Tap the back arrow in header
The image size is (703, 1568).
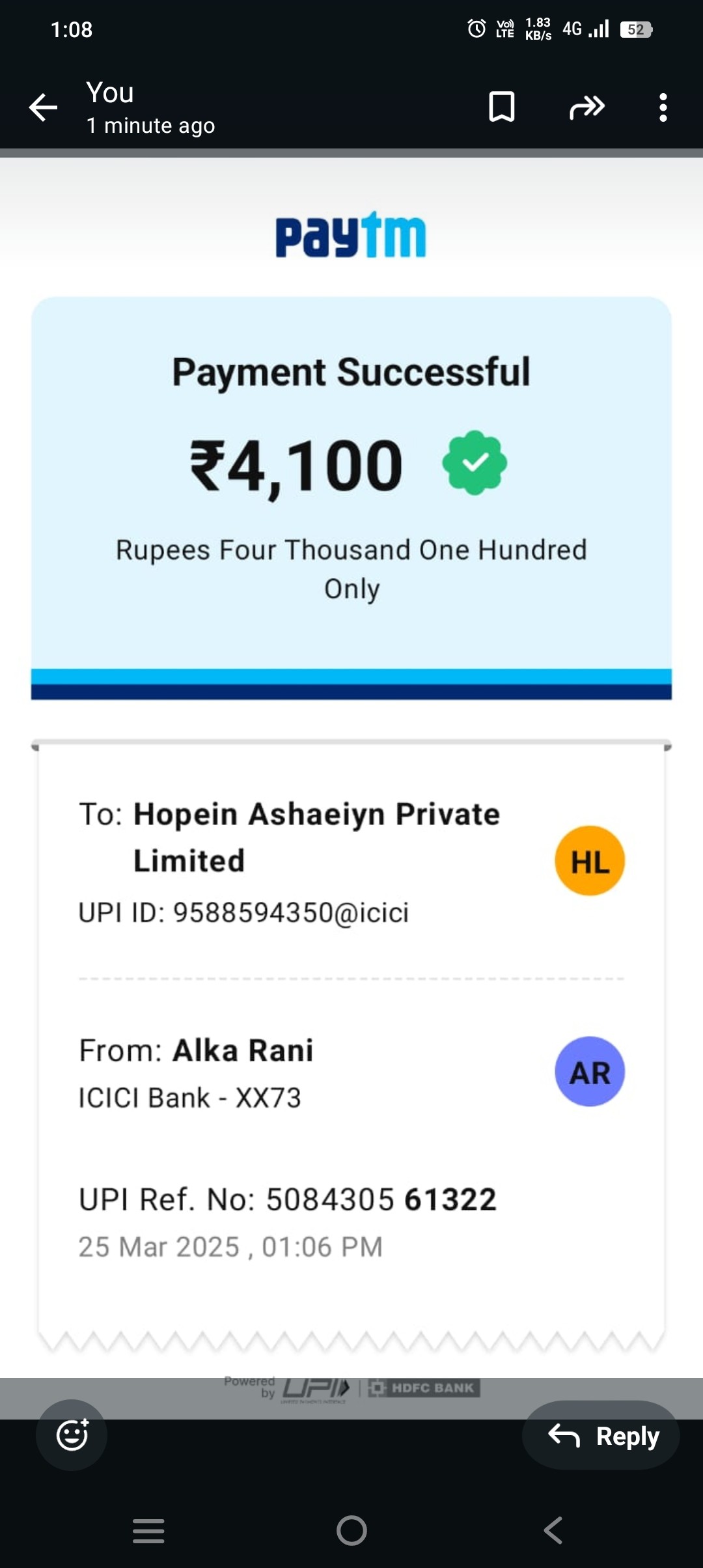tap(43, 107)
